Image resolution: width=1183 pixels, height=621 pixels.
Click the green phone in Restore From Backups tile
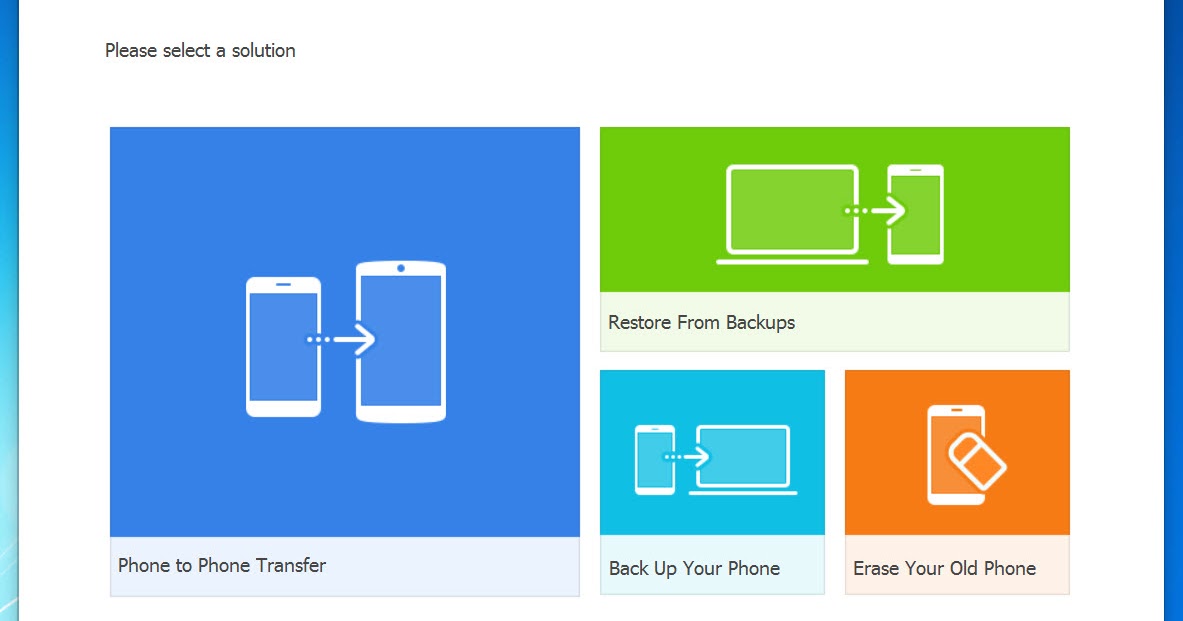pos(916,213)
